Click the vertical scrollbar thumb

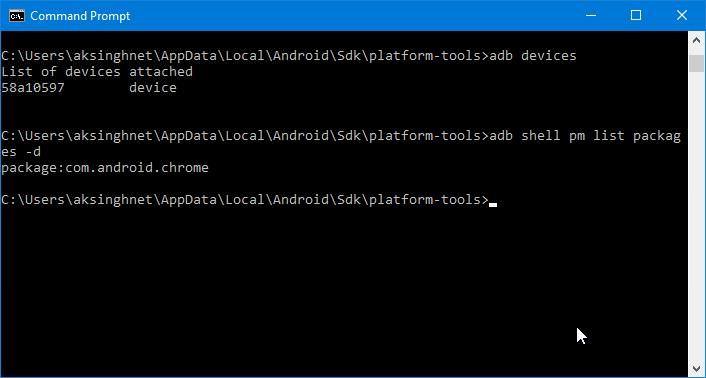pos(696,63)
